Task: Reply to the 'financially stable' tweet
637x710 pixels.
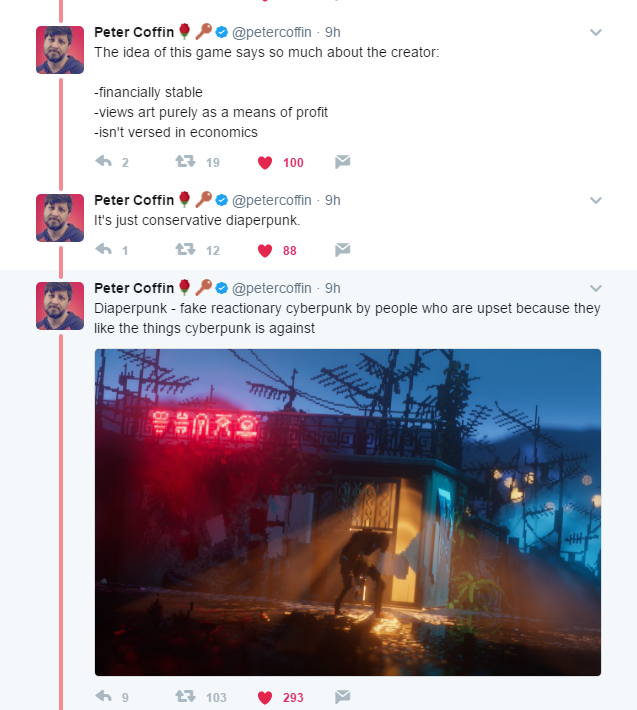Action: [x=104, y=161]
